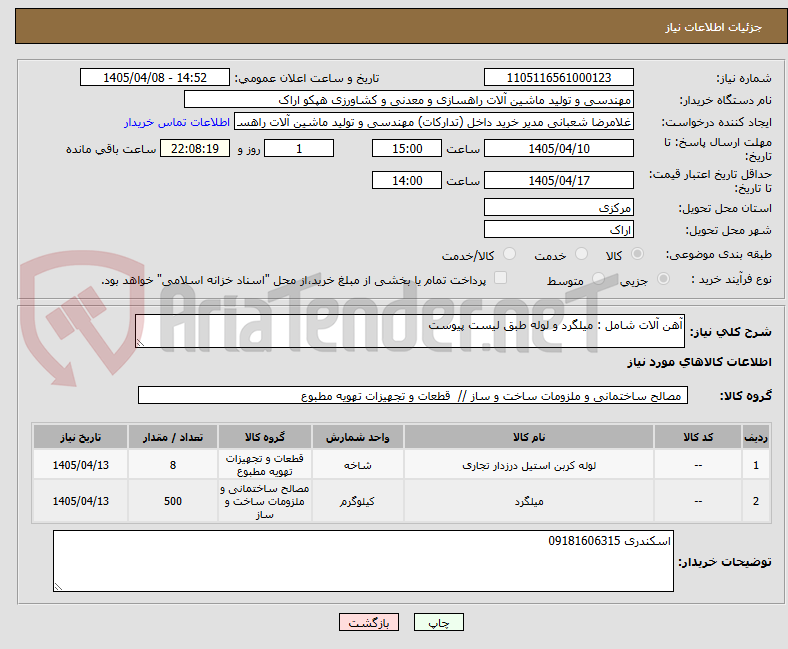The width and height of the screenshot is (788, 649).
Task: Click the واحد شمارش column header
Action: pos(357,437)
